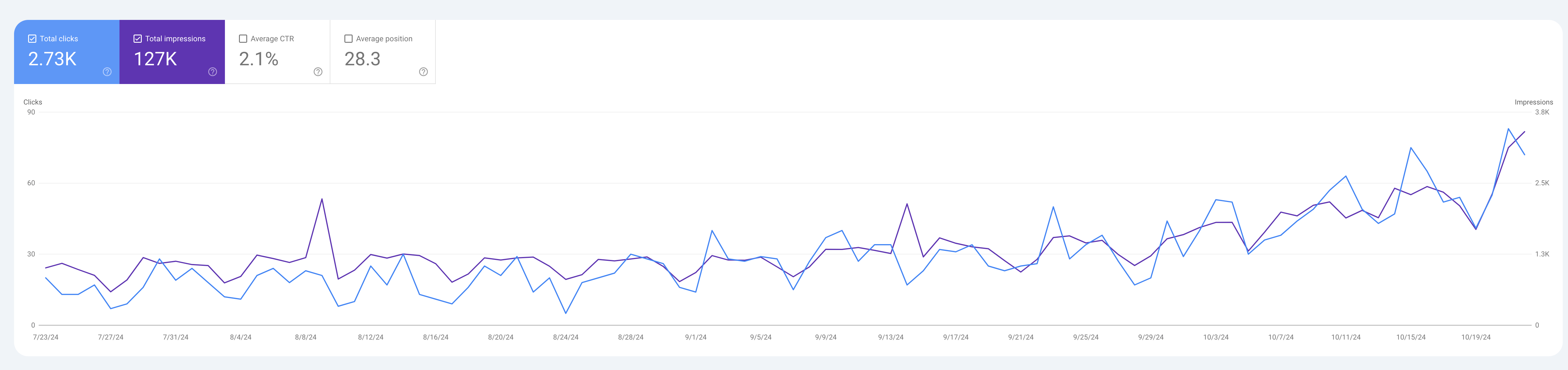The height and width of the screenshot is (370, 1568).
Task: Enable the Average CTR checkbox
Action: (243, 38)
